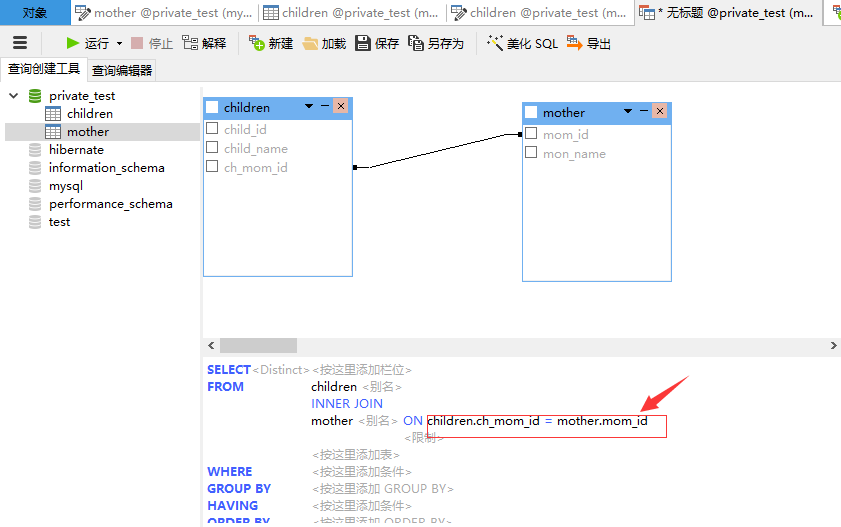Open the children @private_test design tab
Screen dimensions: 841x527
[540, 13]
